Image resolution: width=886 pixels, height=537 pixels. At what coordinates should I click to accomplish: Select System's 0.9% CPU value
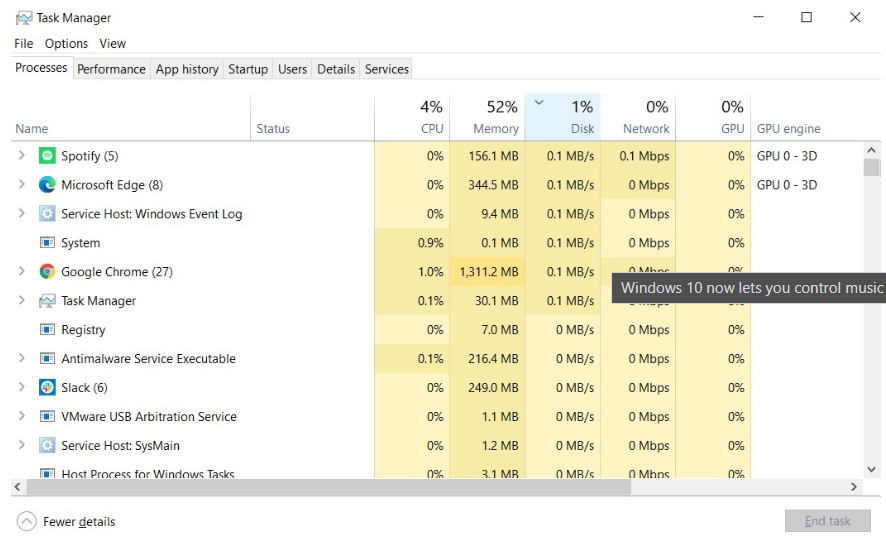tap(431, 243)
